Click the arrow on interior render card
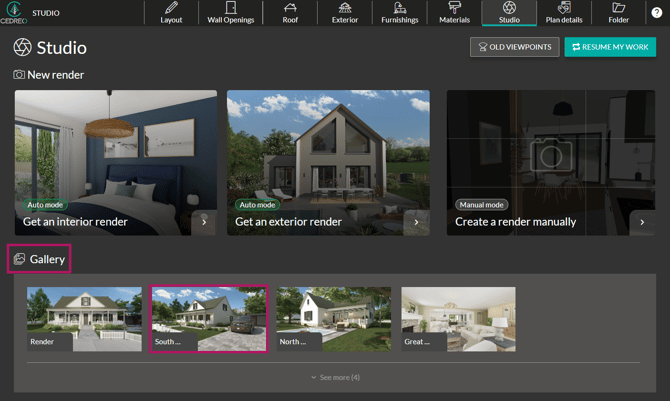The image size is (670, 401). pos(204,222)
